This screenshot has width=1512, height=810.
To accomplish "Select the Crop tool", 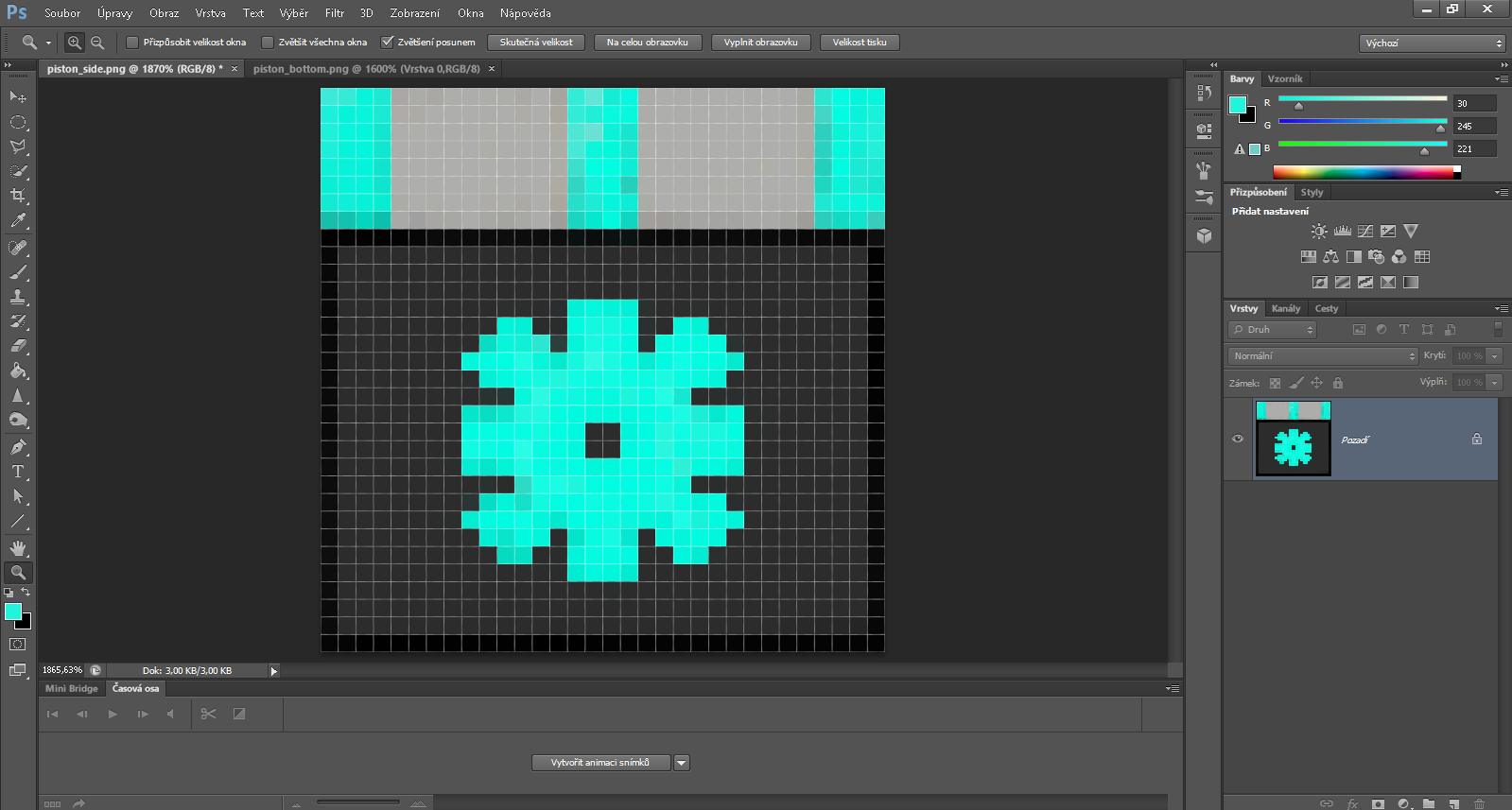I will (x=18, y=196).
